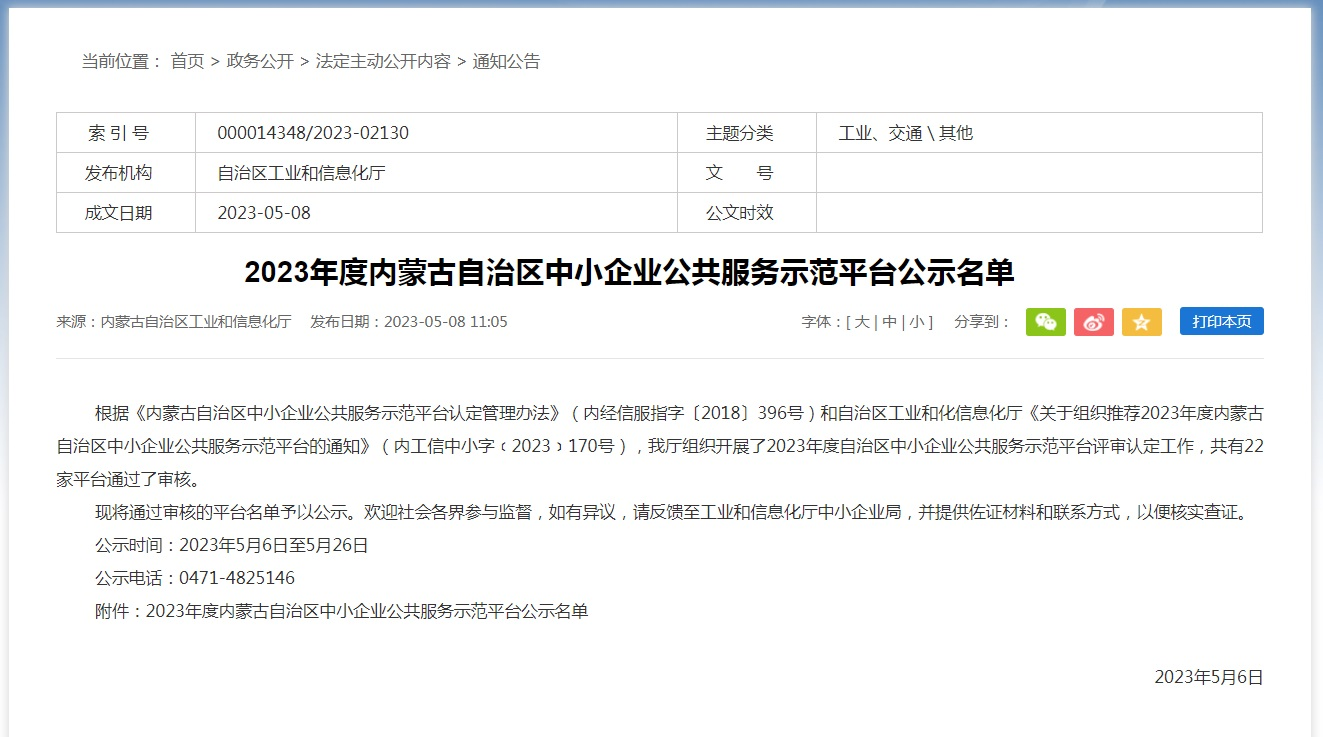Open 政务公开 breadcrumb link

pos(260,61)
